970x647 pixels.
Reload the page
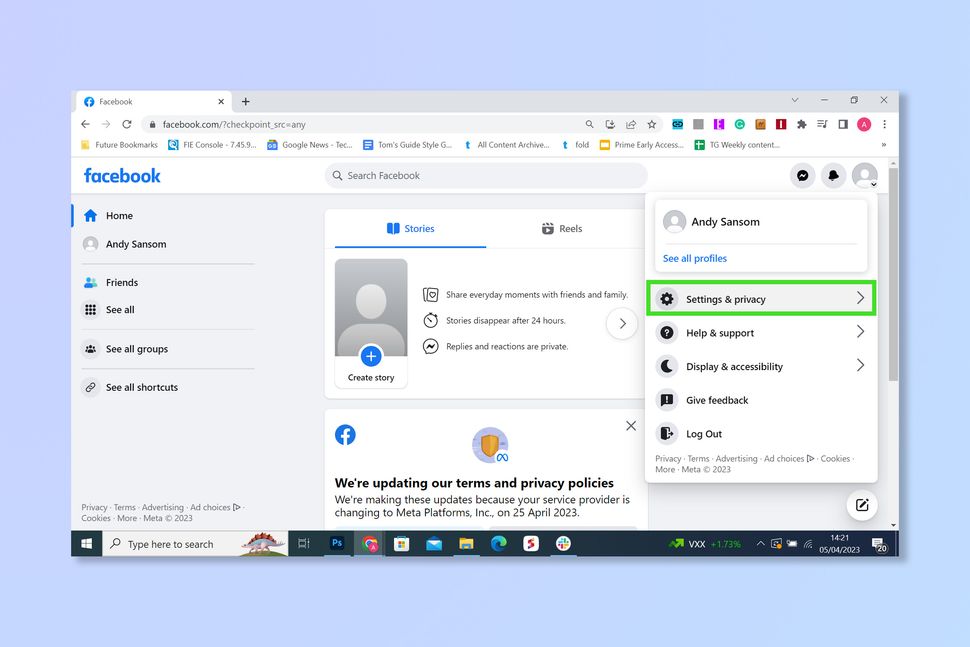127,124
